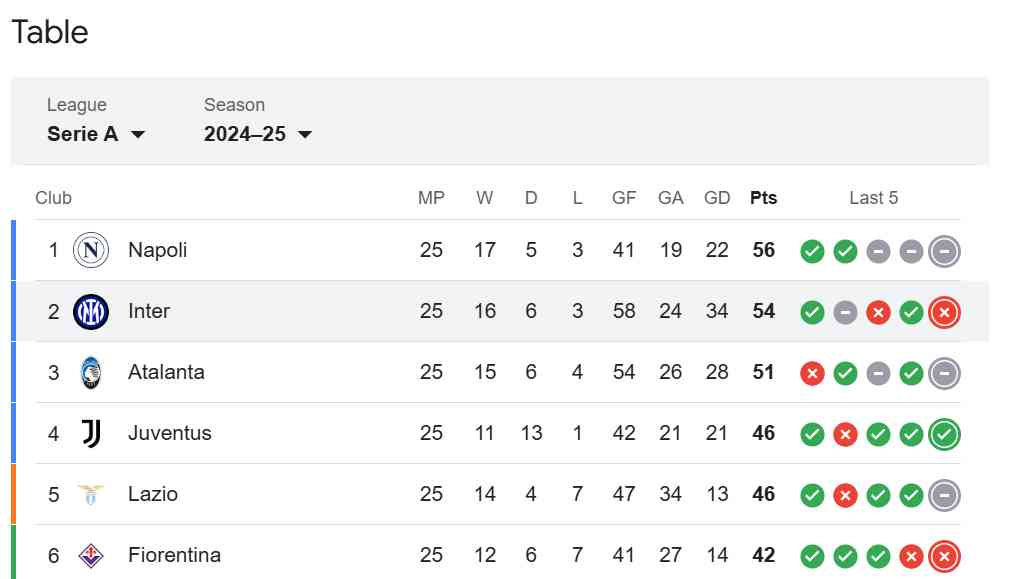Screen dimensions: 1010x579
Task: Click the dropdown arrow next to Serie A
Action: click(x=137, y=135)
